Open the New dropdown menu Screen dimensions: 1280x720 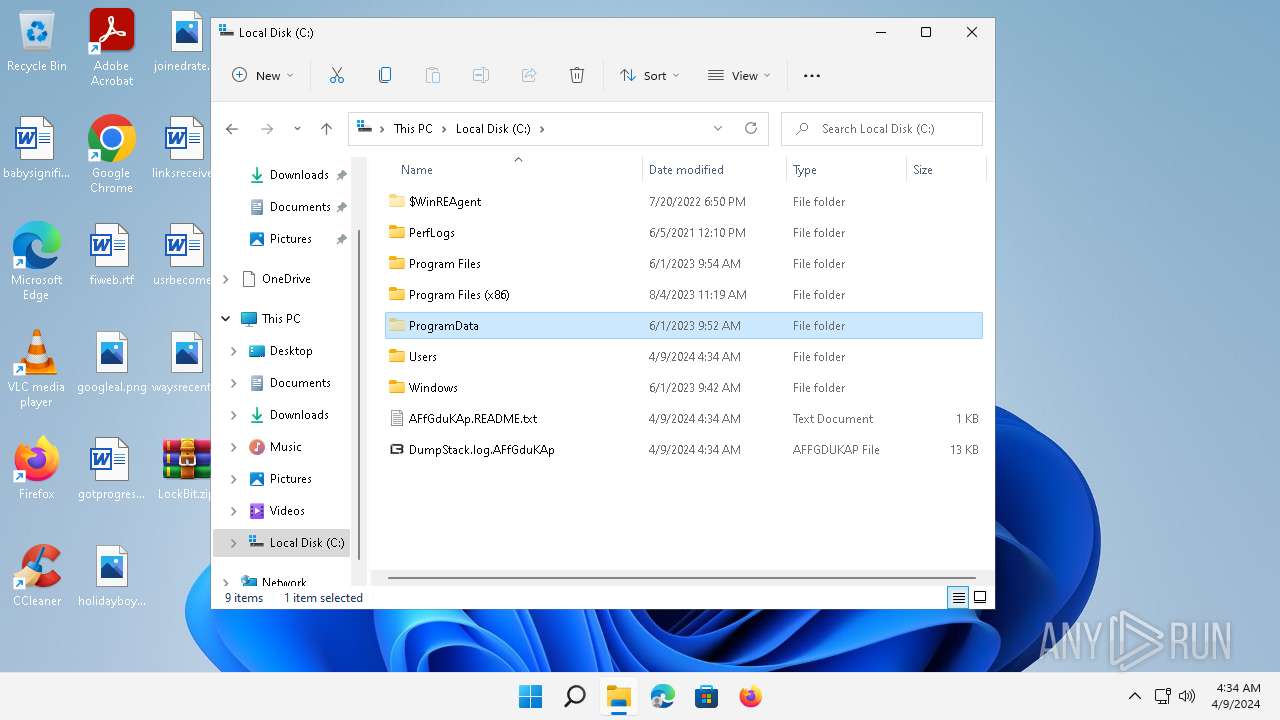pyautogui.click(x=263, y=75)
